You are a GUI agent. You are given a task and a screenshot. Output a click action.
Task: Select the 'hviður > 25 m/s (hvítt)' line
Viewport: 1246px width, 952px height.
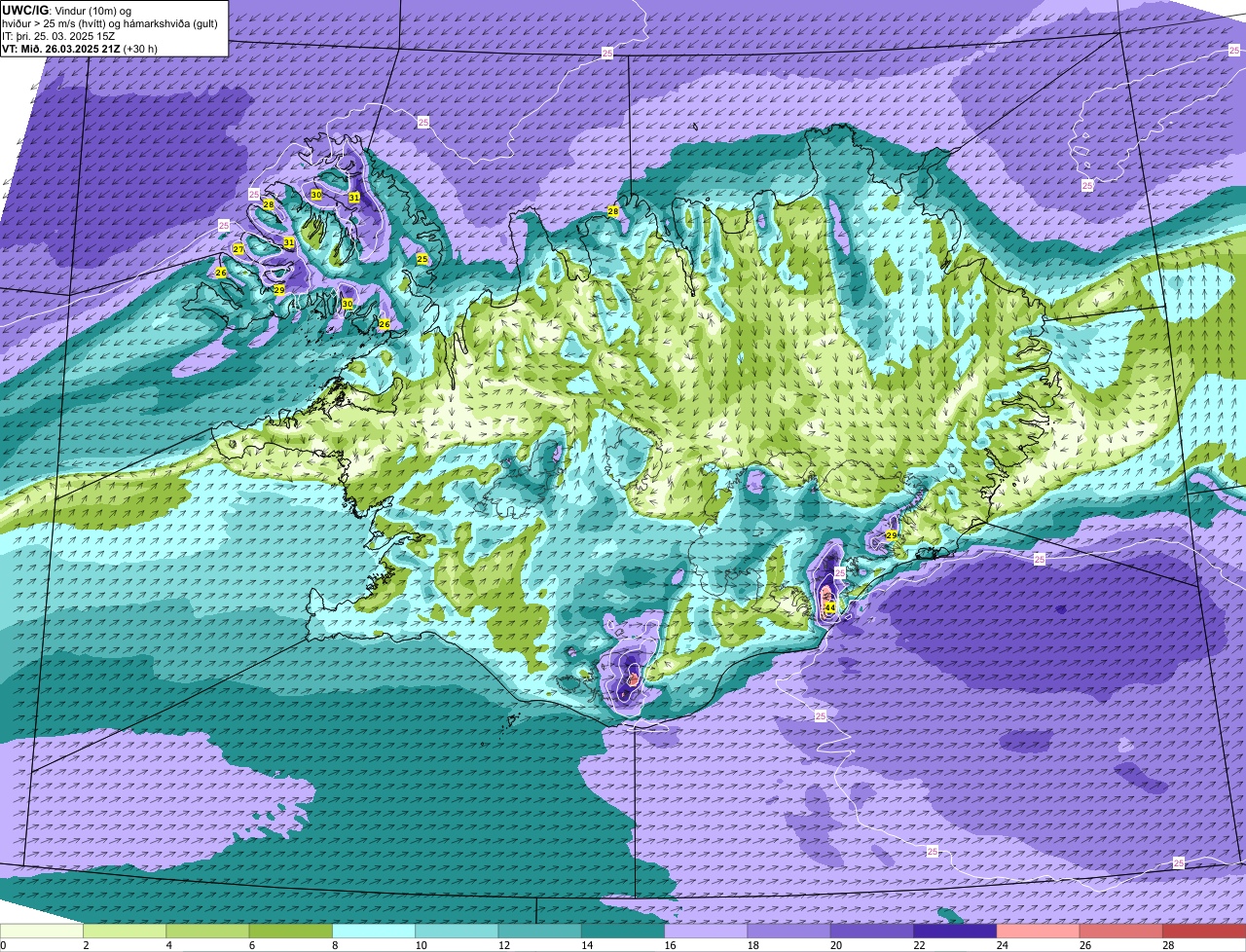point(55,23)
